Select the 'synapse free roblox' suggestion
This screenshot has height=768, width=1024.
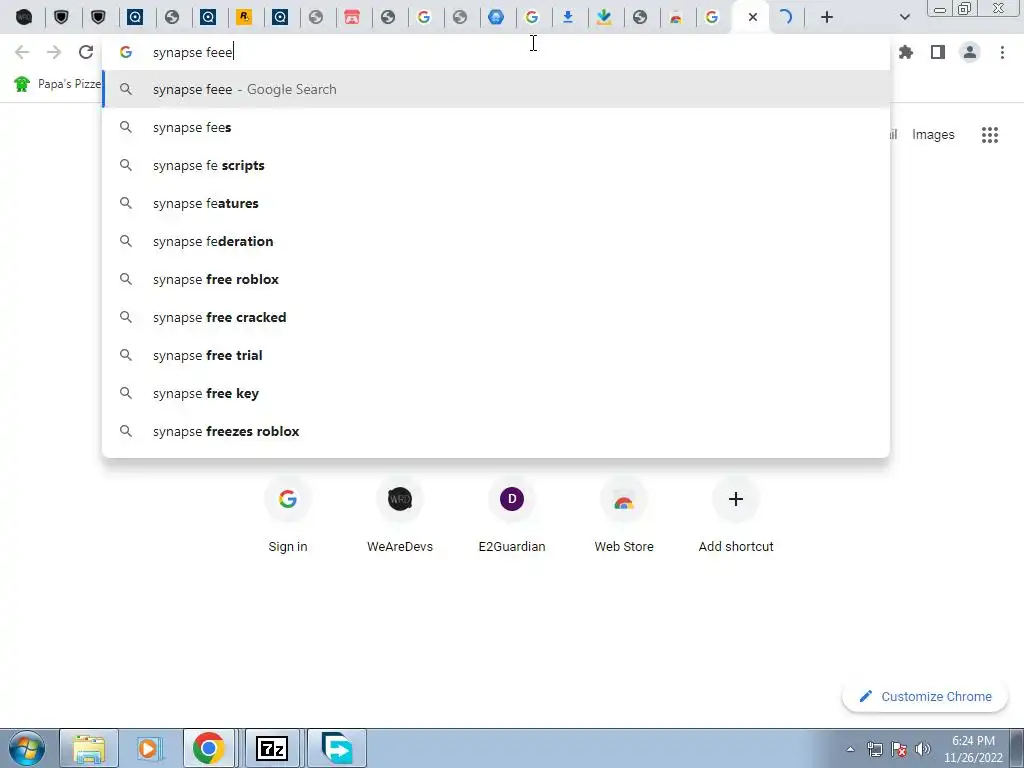click(496, 279)
